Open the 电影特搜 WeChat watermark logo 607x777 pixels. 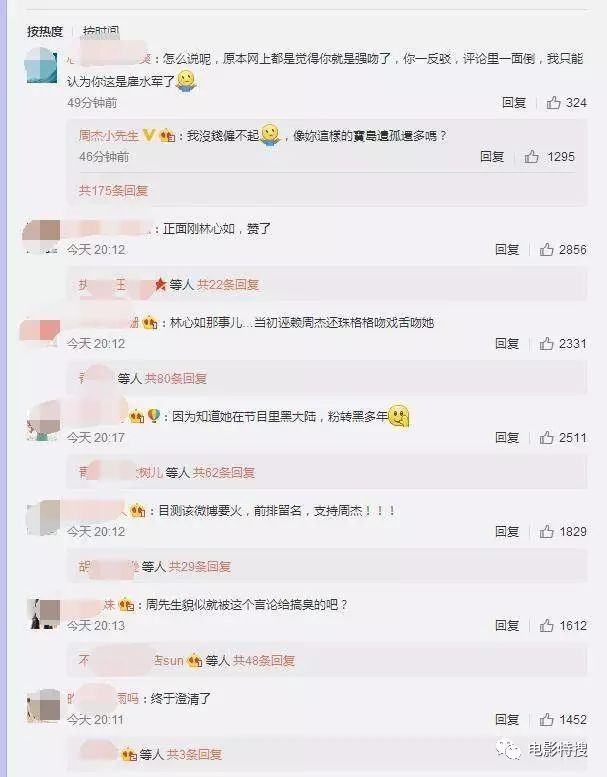[x=508, y=749]
